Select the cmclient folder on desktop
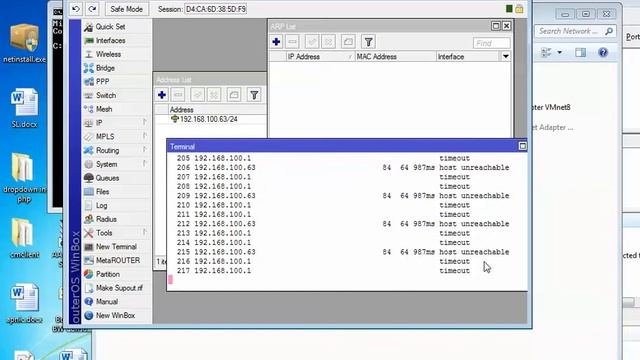 click(x=24, y=238)
